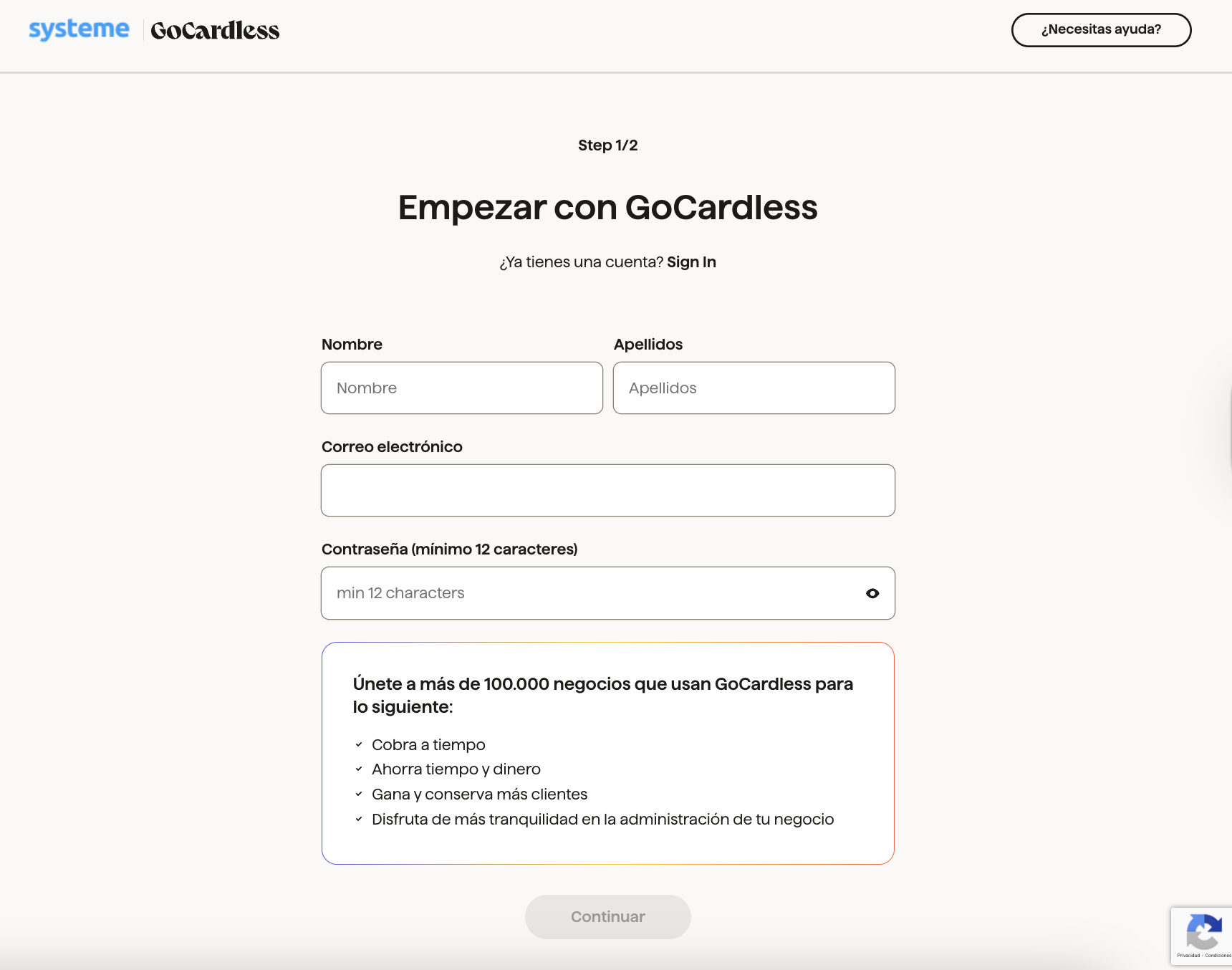
Task: Focus the Apellidos input field
Action: 754,388
